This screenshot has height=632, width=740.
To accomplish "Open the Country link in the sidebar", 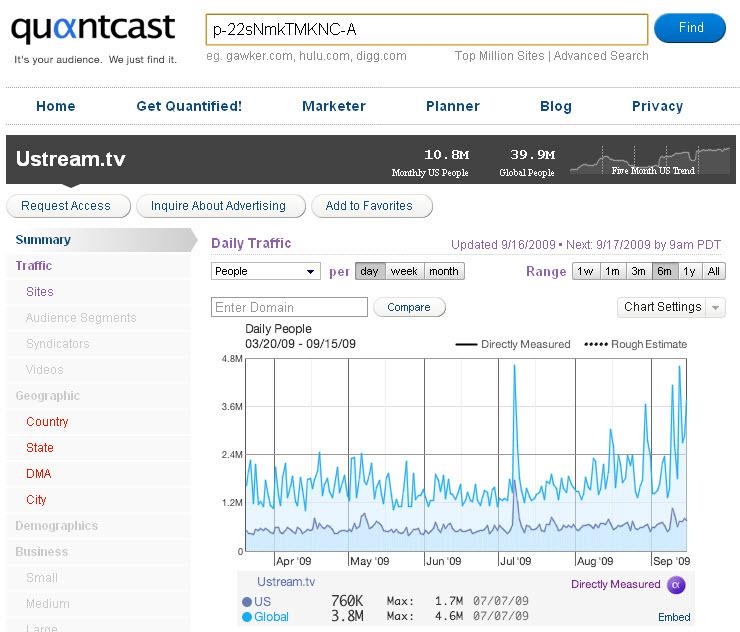I will (x=47, y=422).
